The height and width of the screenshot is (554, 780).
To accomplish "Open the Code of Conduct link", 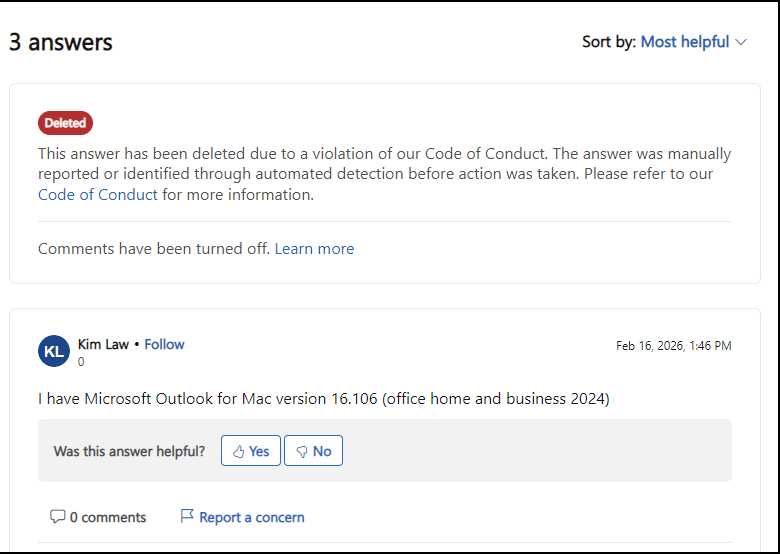I will 98,194.
